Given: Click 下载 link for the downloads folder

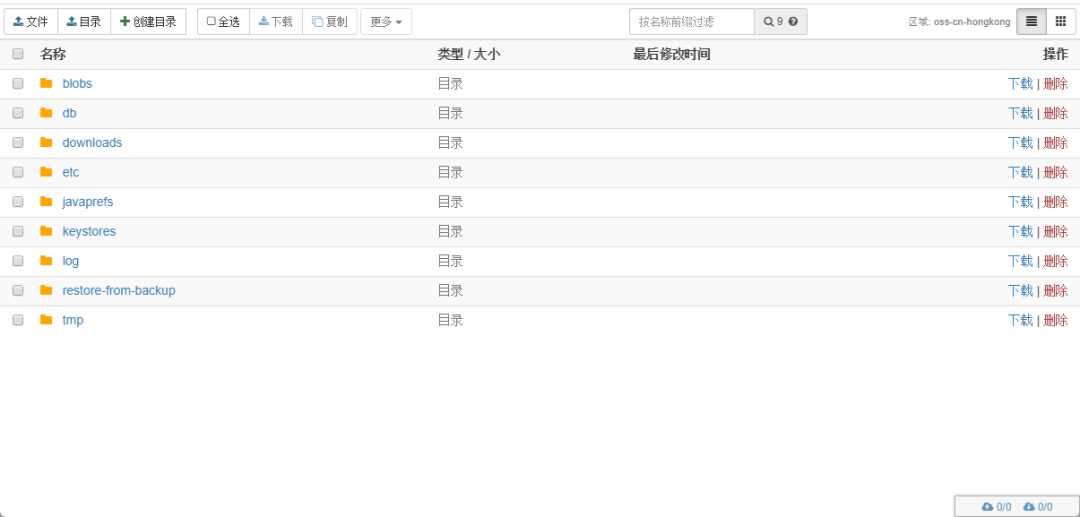Looking at the screenshot, I should point(1020,143).
